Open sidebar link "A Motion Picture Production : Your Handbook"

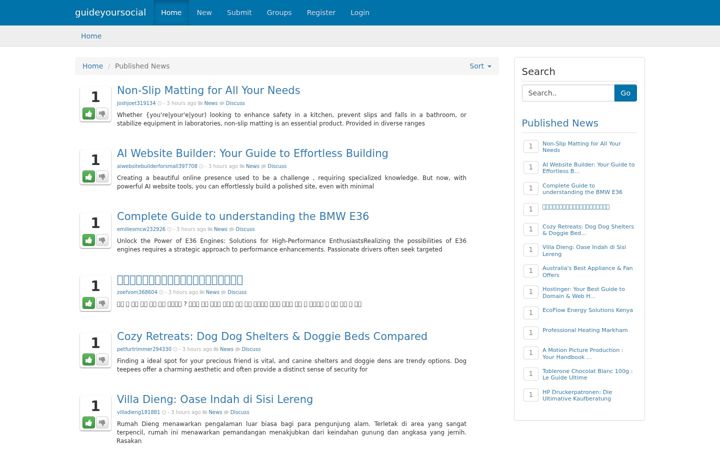[x=583, y=353]
